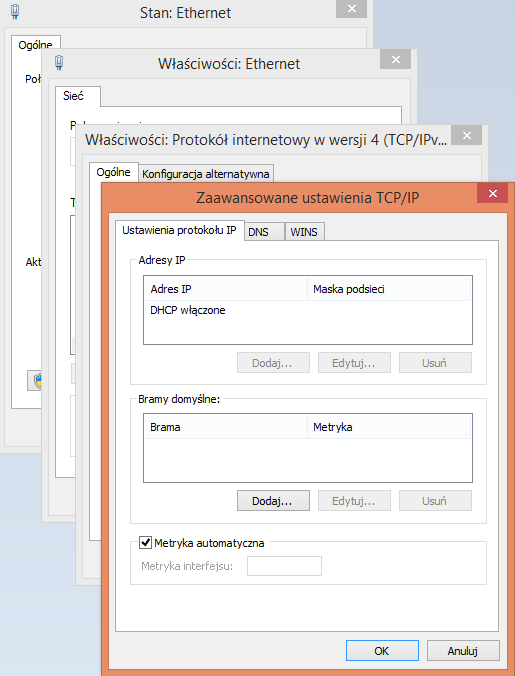Click the Anuluj button
Viewport: 515px width, 676px height.
coord(463,651)
